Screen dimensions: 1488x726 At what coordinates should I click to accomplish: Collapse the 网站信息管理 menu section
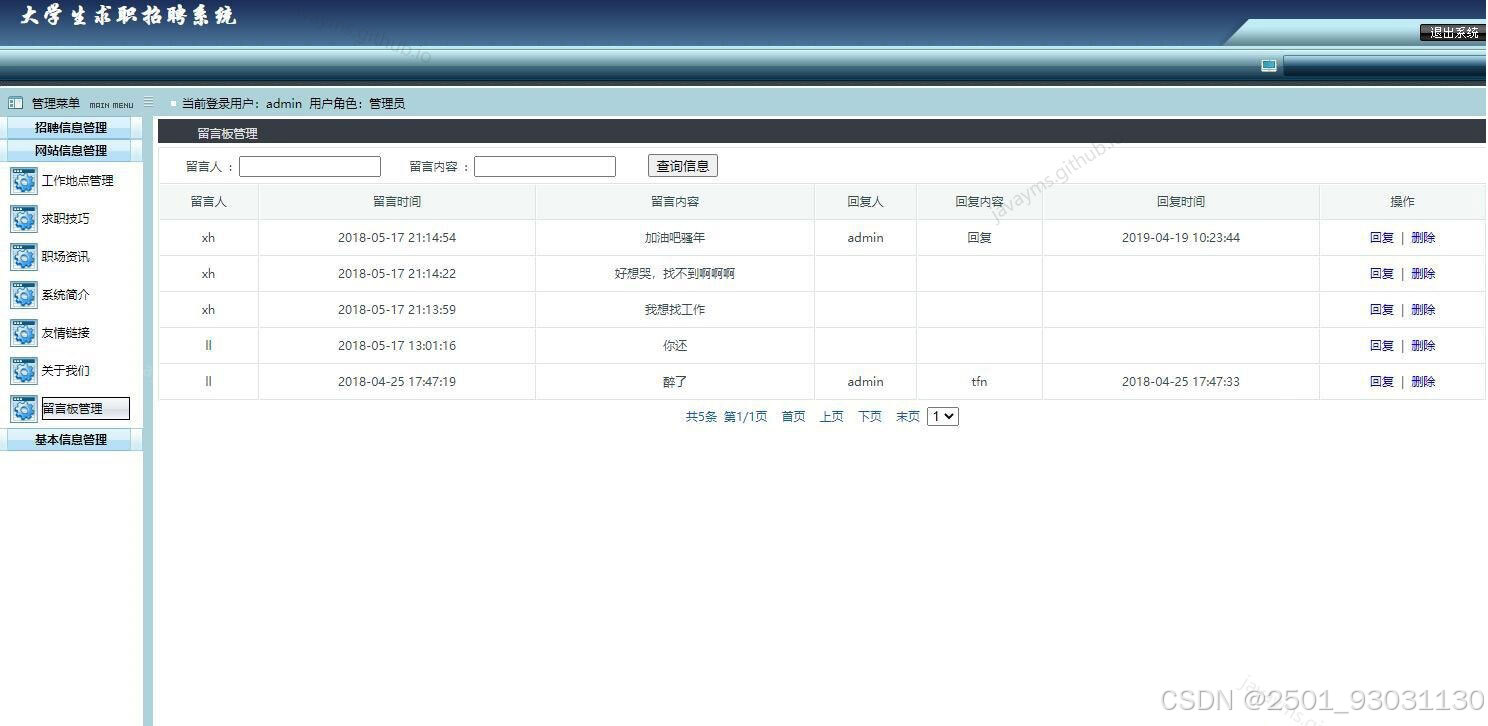tap(71, 151)
